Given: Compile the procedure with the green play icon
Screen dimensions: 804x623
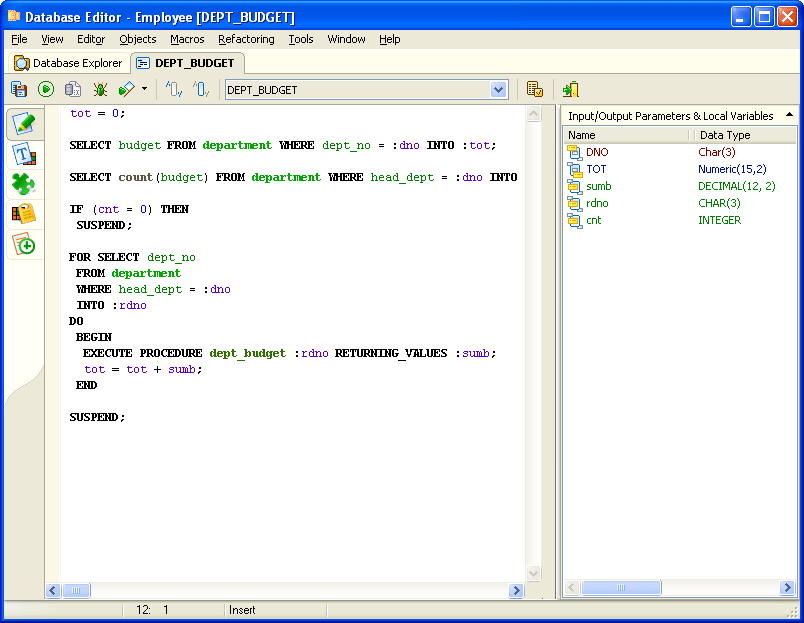Looking at the screenshot, I should [x=46, y=89].
